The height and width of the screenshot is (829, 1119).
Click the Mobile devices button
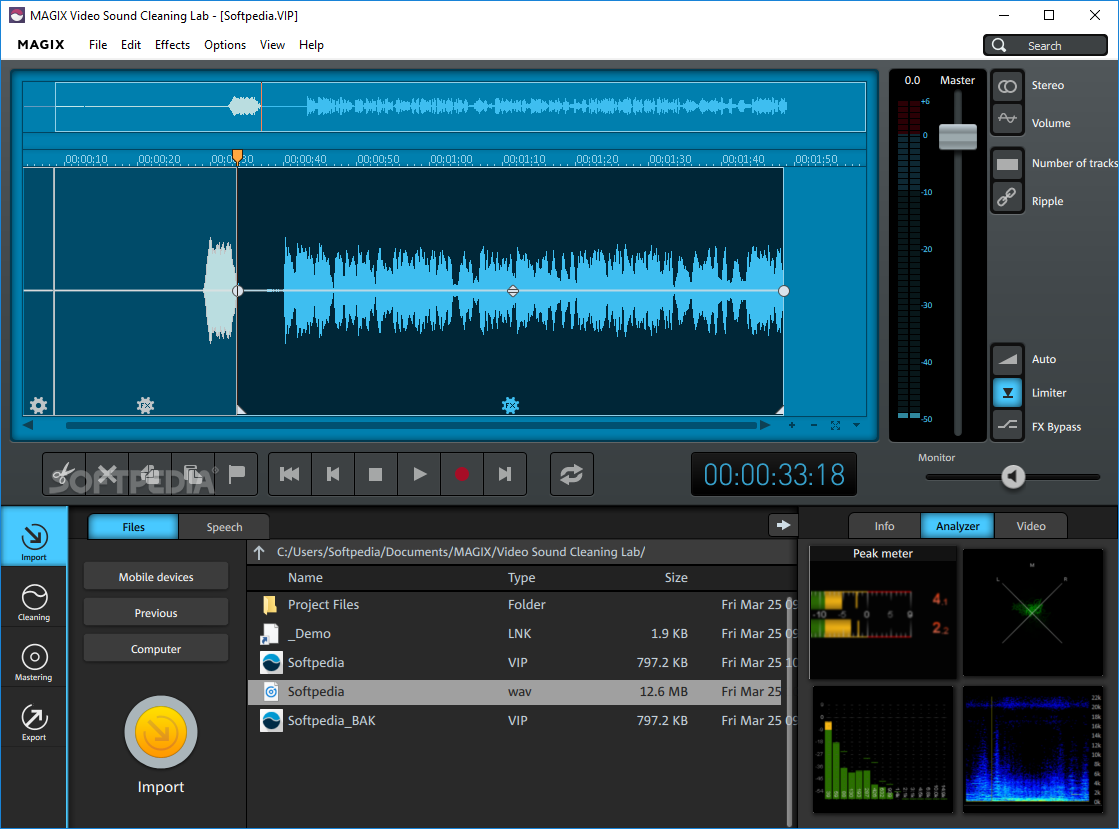point(156,576)
